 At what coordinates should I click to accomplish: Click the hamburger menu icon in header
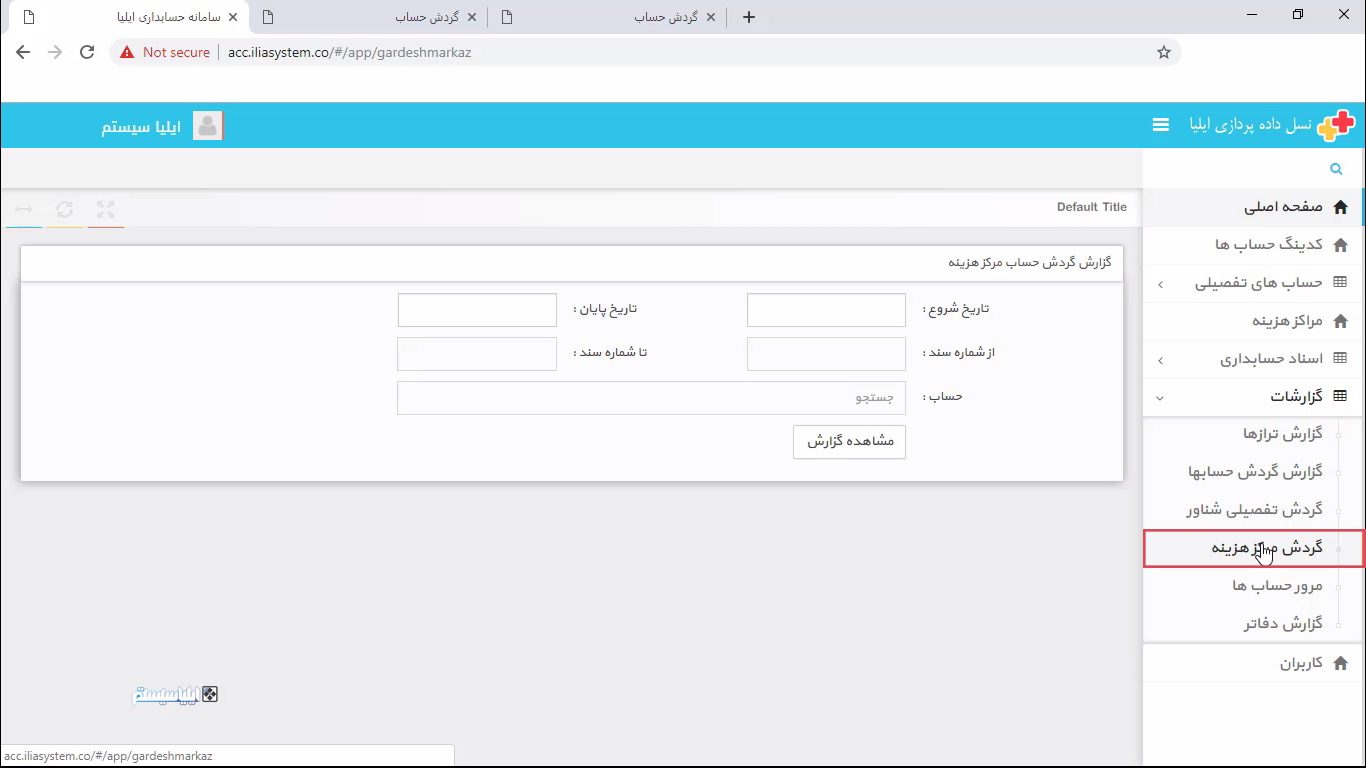coord(1160,124)
